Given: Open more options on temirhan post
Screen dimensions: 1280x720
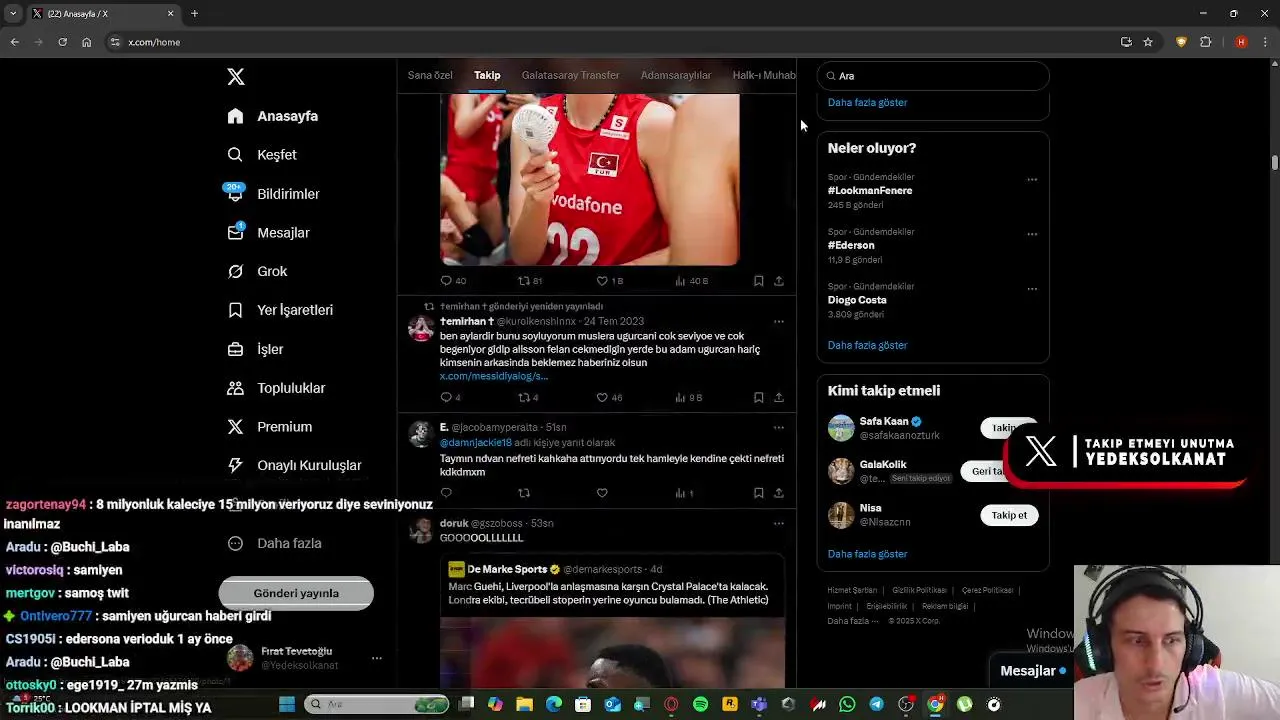Looking at the screenshot, I should pyautogui.click(x=779, y=321).
